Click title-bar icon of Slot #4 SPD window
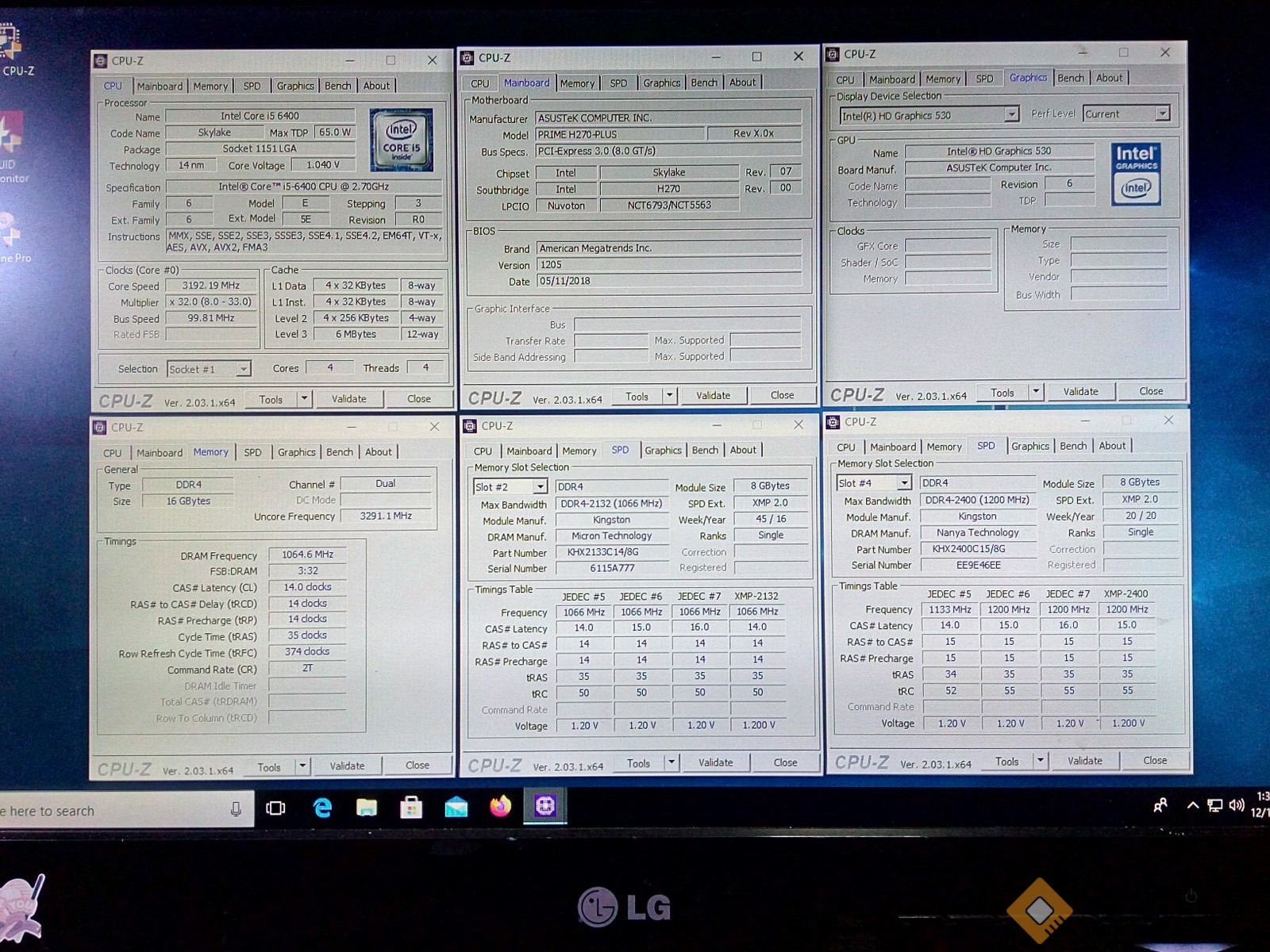This screenshot has height=952, width=1270. click(833, 422)
